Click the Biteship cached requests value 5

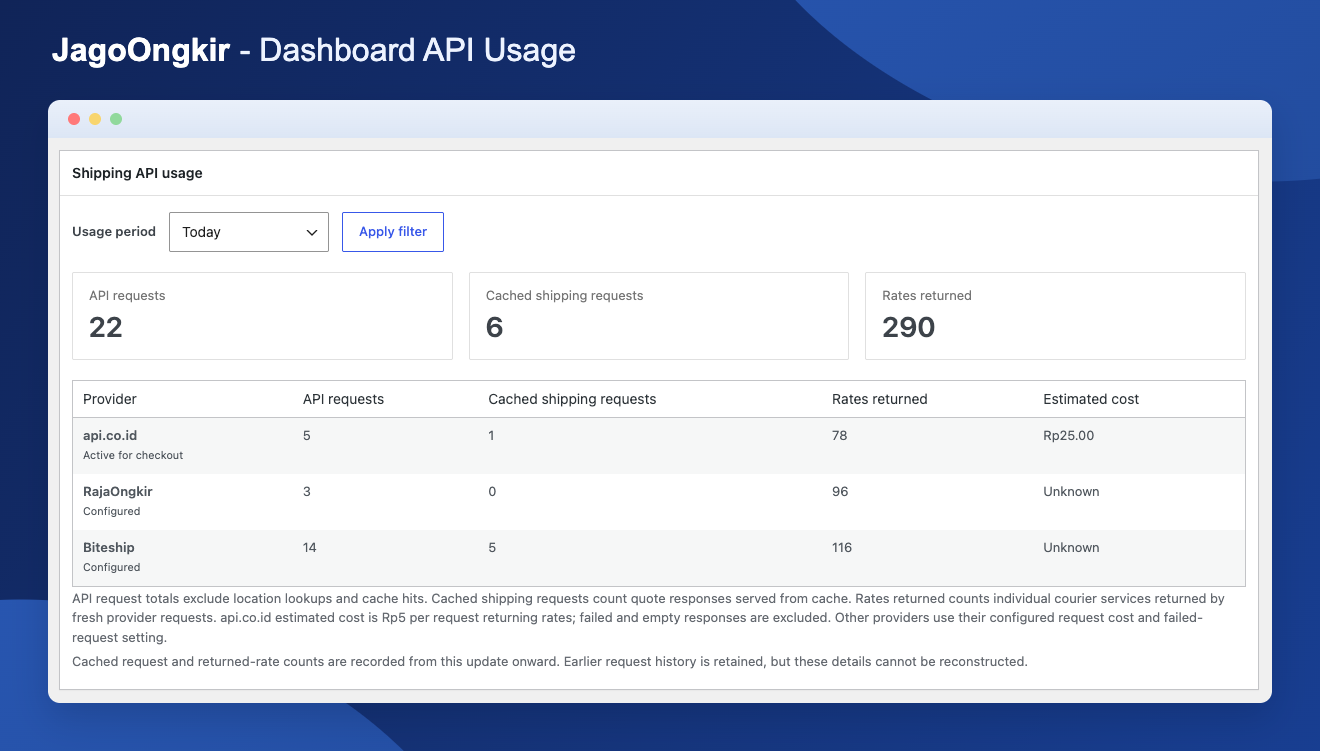pyautogui.click(x=492, y=548)
